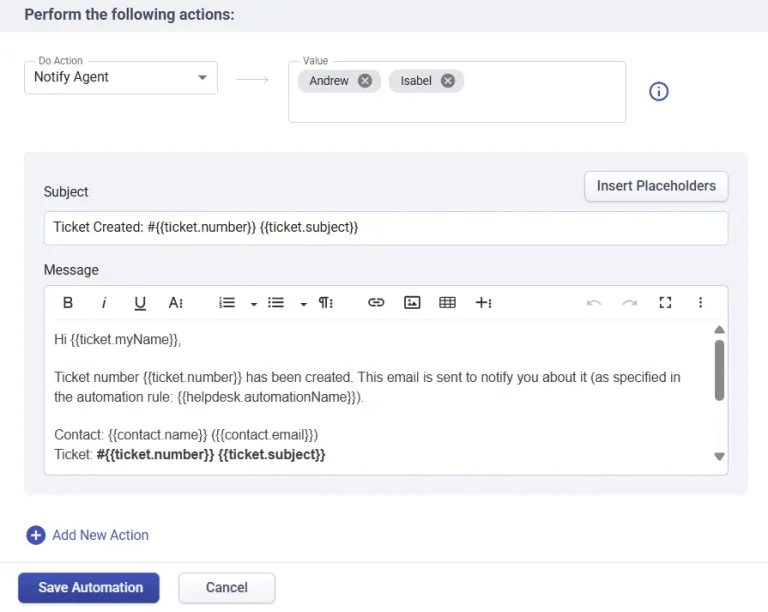Remove Isabel from notified agents
The height and width of the screenshot is (612, 768).
point(448,81)
